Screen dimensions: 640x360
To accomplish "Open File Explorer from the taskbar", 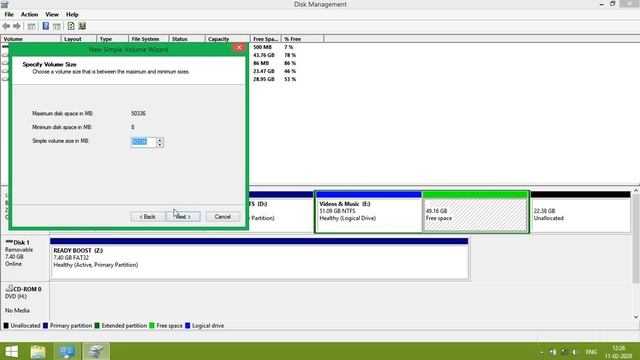I will pyautogui.click(x=38, y=351).
